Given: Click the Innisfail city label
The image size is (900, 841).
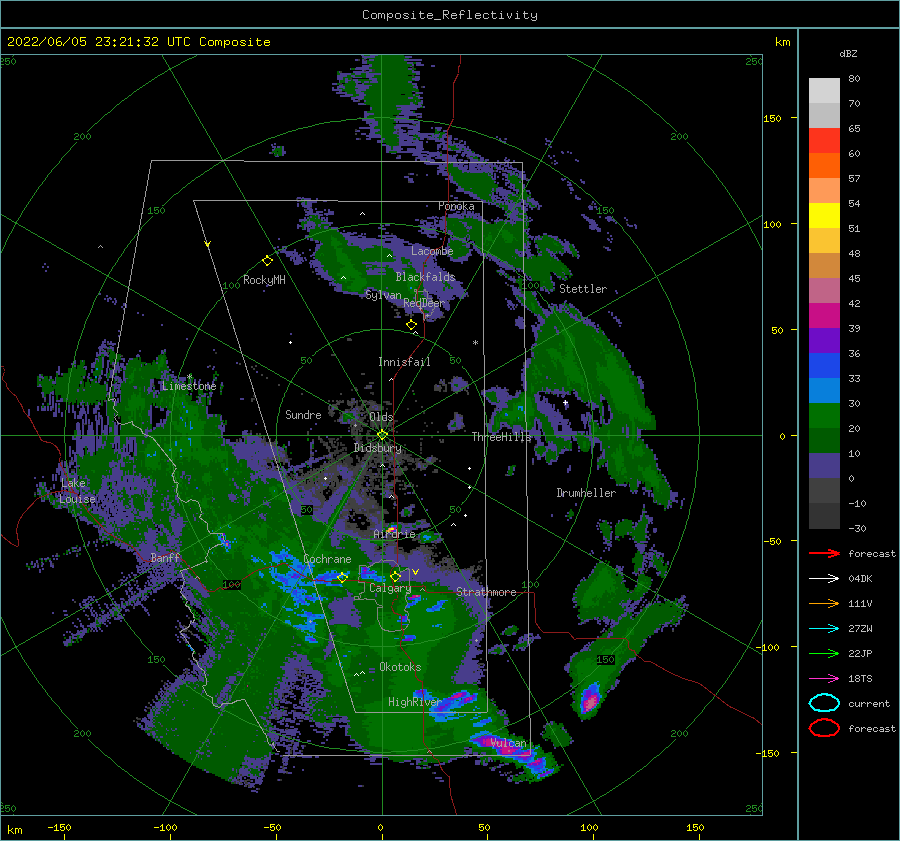Looking at the screenshot, I should pos(404,362).
